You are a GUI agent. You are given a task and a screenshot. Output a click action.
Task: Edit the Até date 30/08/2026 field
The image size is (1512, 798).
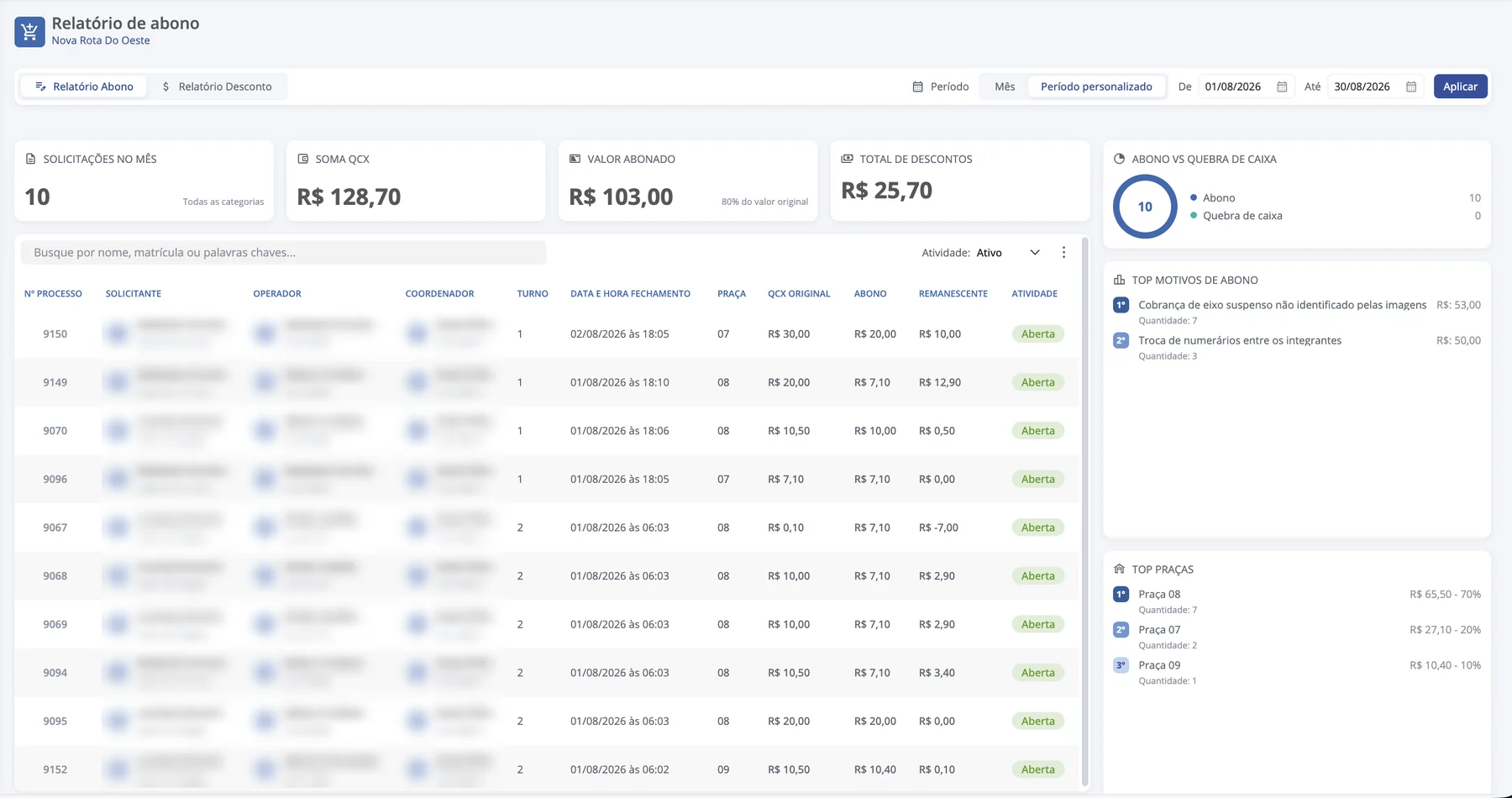tap(1374, 87)
